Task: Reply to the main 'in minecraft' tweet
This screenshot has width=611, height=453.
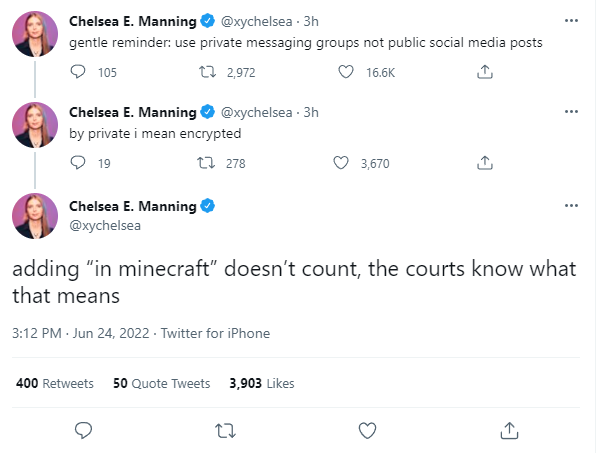Action: tap(85, 430)
